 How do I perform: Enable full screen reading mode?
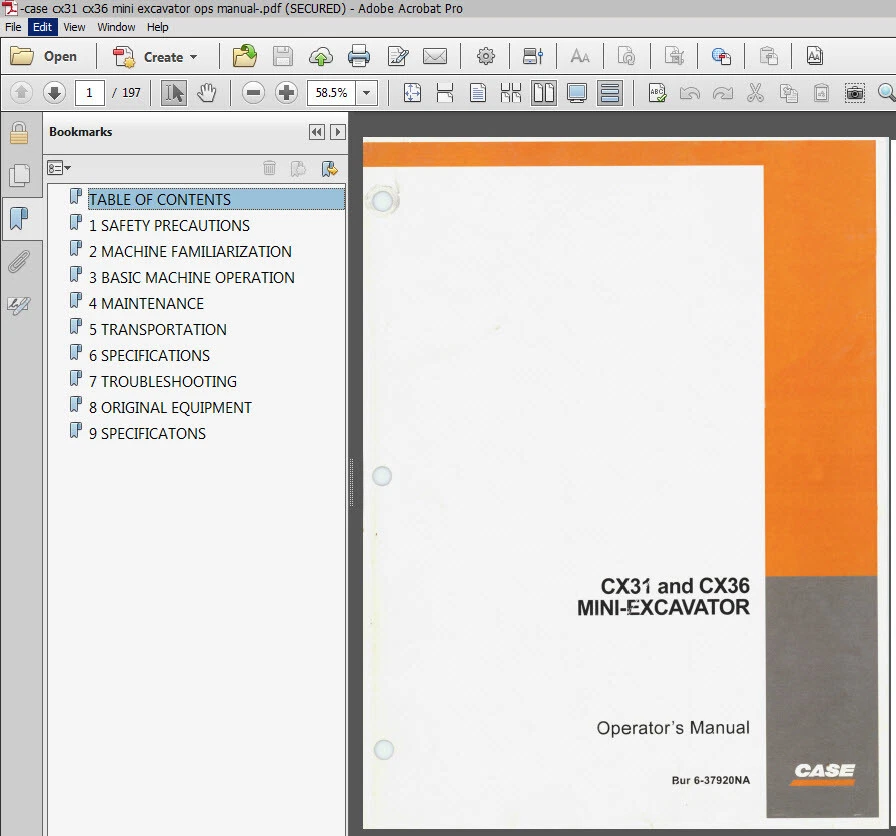(578, 92)
